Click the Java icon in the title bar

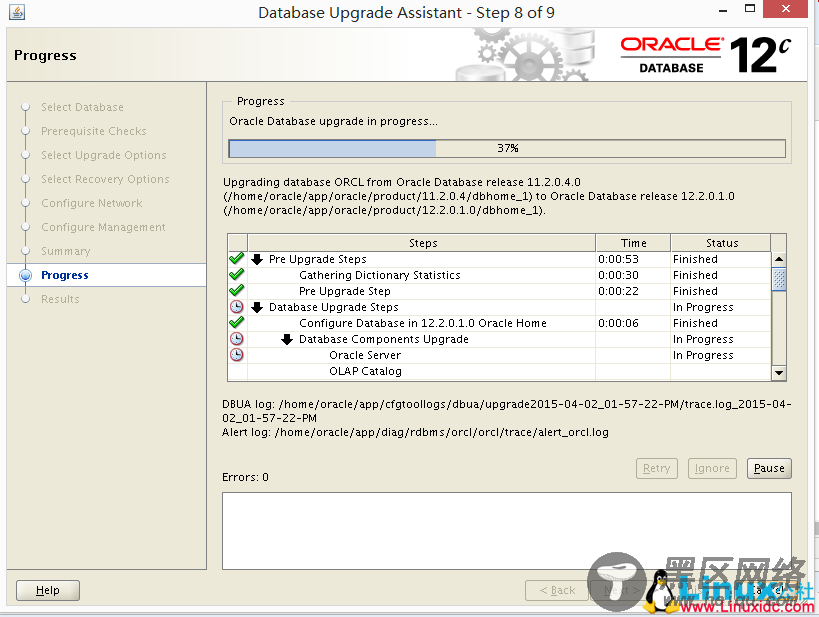tap(17, 12)
